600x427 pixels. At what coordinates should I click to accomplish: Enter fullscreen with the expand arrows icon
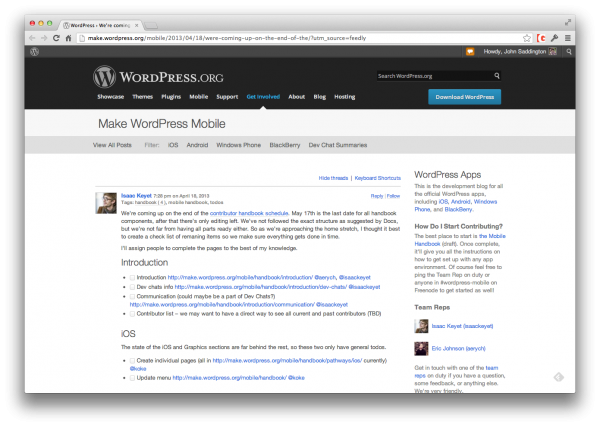568,23
